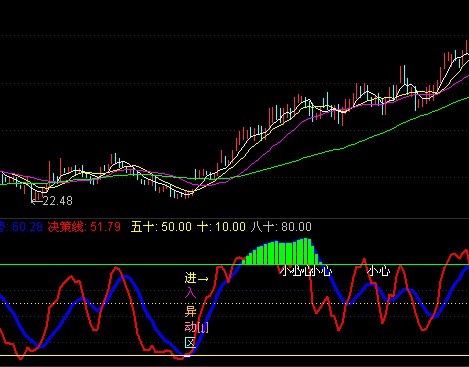Click the yellow 进→ signal marker
The image size is (469, 367).
point(197,278)
